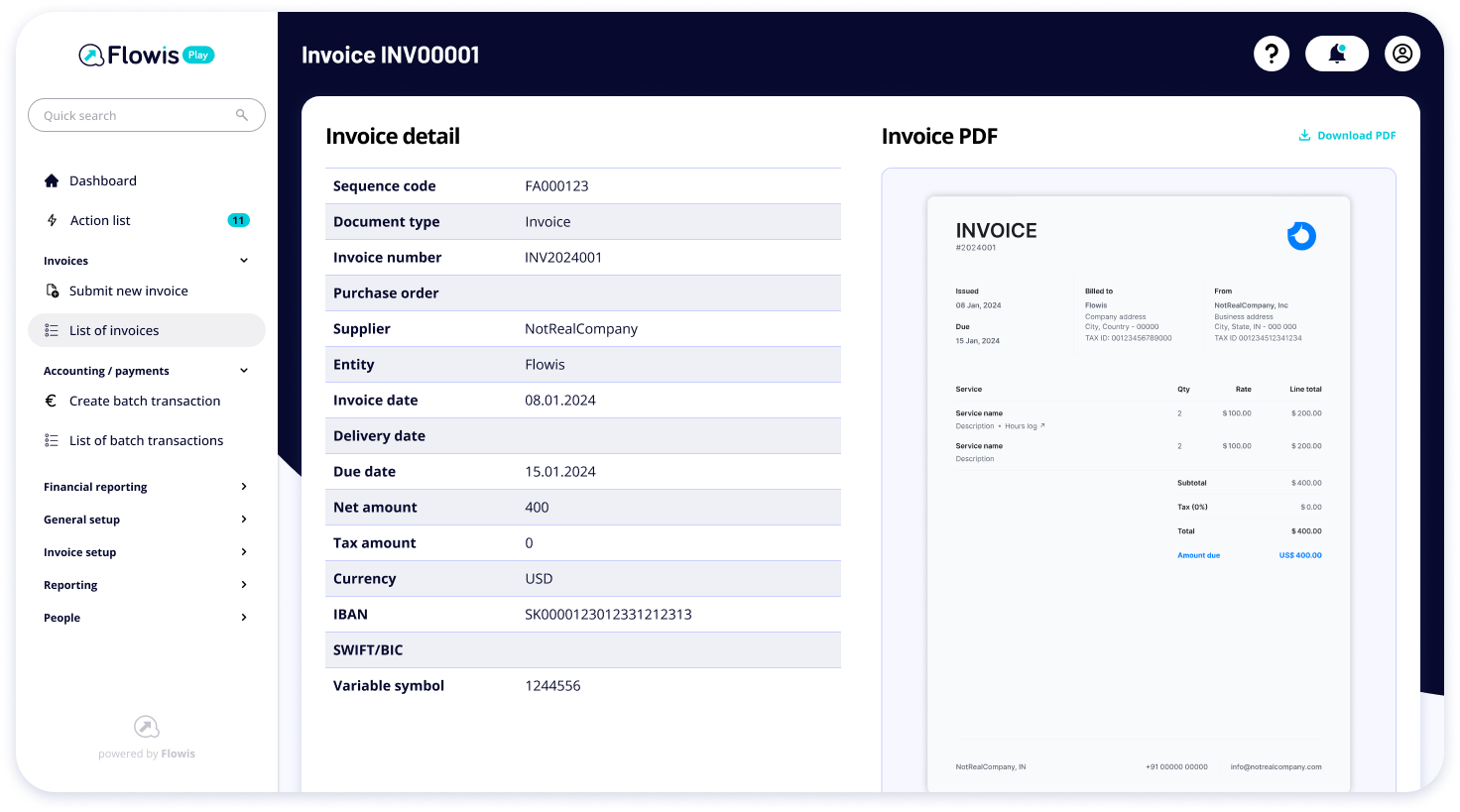Click IBAN value SK0000123012331212313
The height and width of the screenshot is (812, 1460).
(x=608, y=614)
